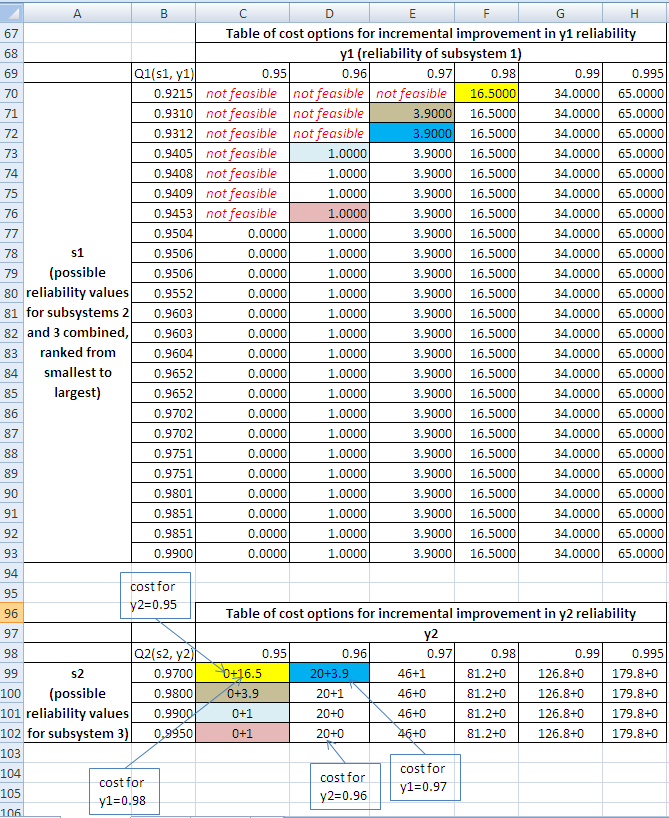Click the '179.8+0' cell in row 102
Viewport: 669px width, 818px height.
[635, 733]
